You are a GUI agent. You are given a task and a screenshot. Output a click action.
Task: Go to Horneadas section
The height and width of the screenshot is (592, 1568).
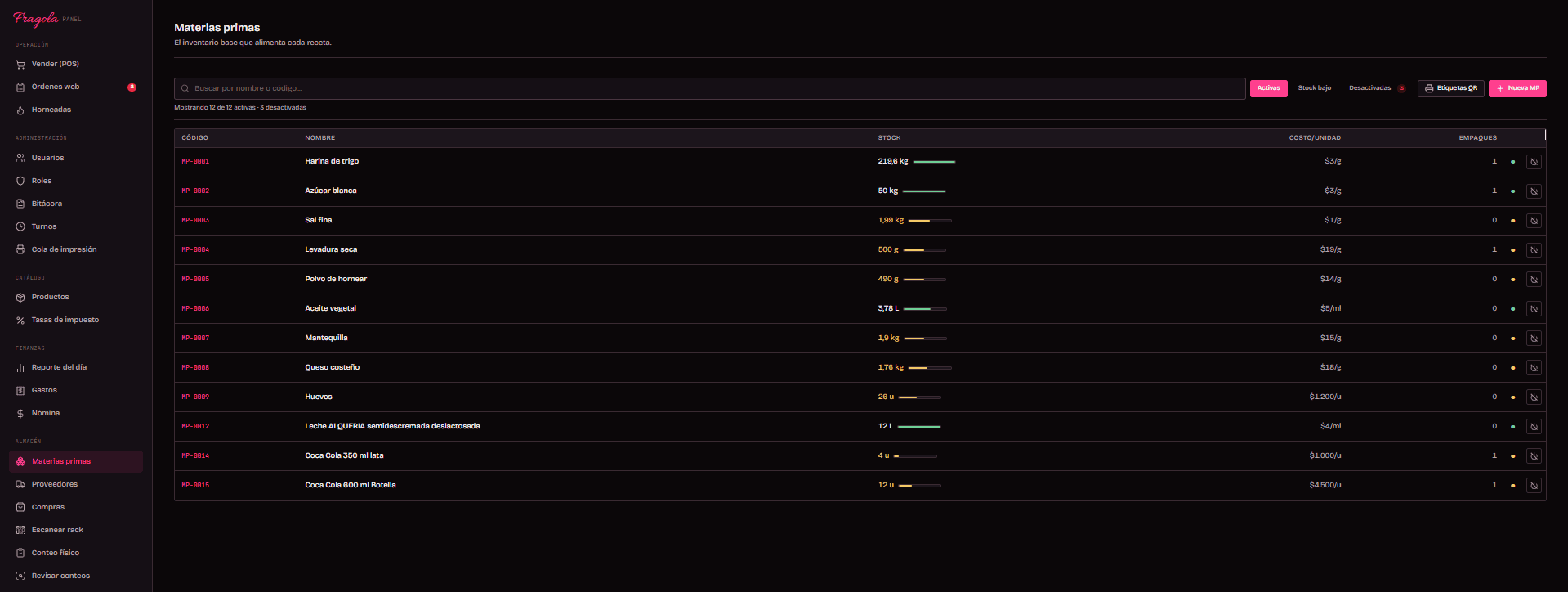75,110
